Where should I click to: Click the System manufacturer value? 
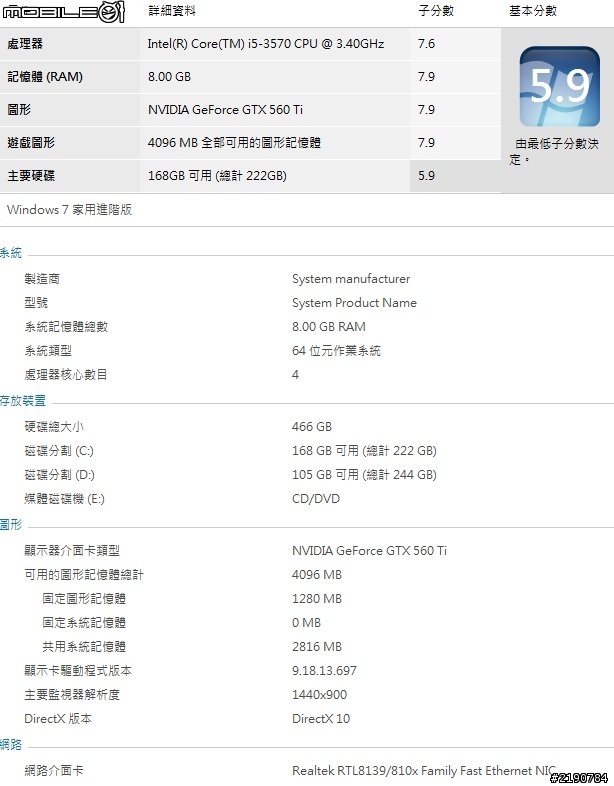(x=351, y=279)
